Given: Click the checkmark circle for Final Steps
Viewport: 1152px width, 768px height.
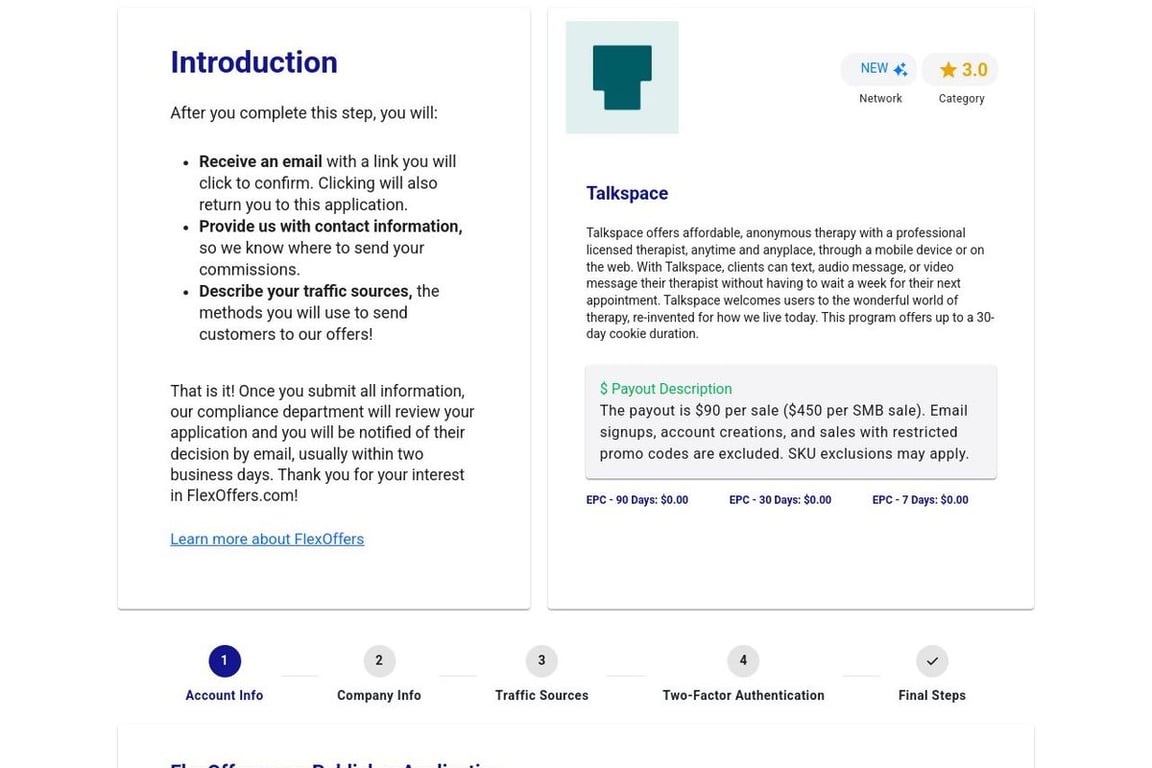Looking at the screenshot, I should click(932, 661).
